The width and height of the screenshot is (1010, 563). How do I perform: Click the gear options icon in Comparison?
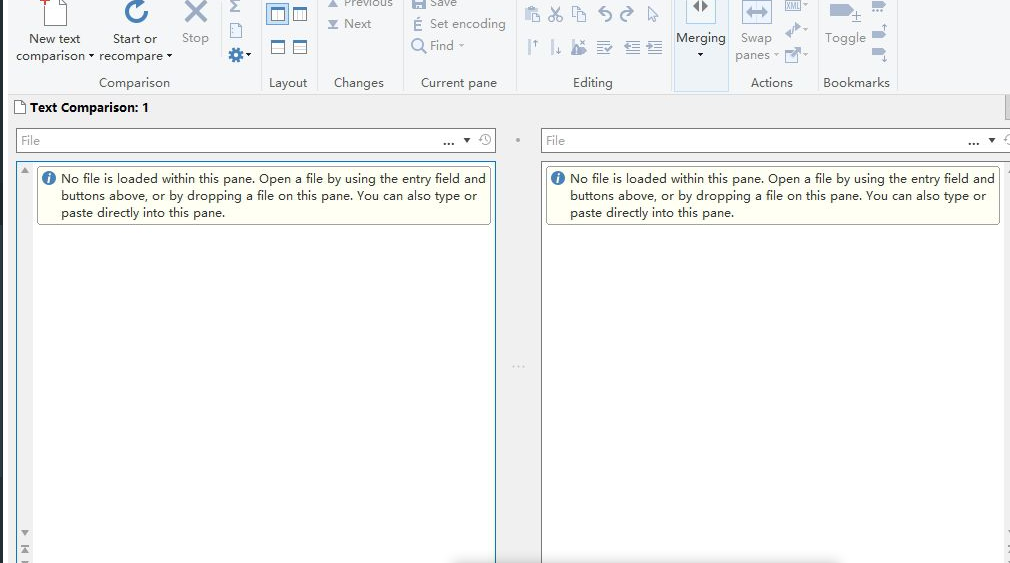tap(237, 55)
